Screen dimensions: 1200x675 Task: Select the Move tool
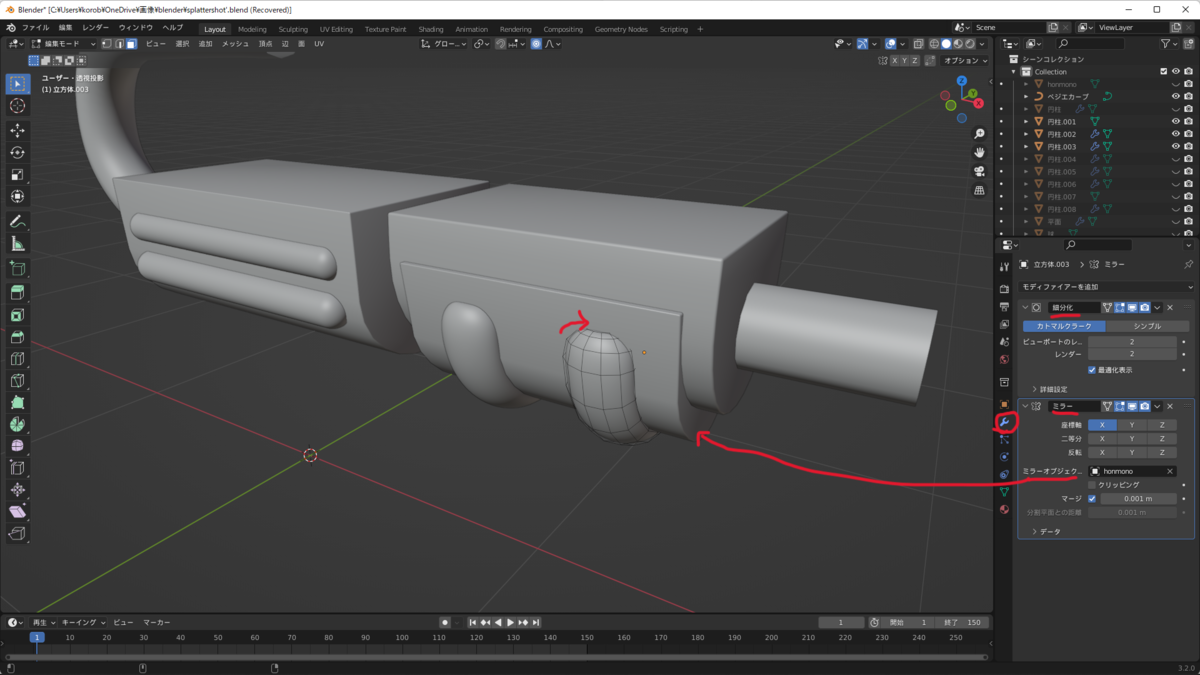click(17, 131)
